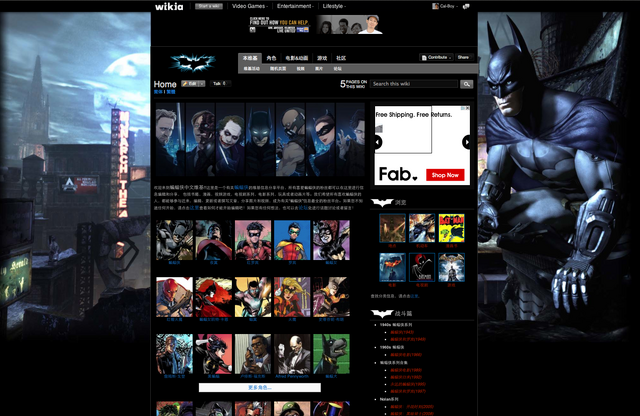This screenshot has height=416, width=640.
Task: Open the Commissioner Gordon thumbnail with glasses
Action: pos(174,354)
